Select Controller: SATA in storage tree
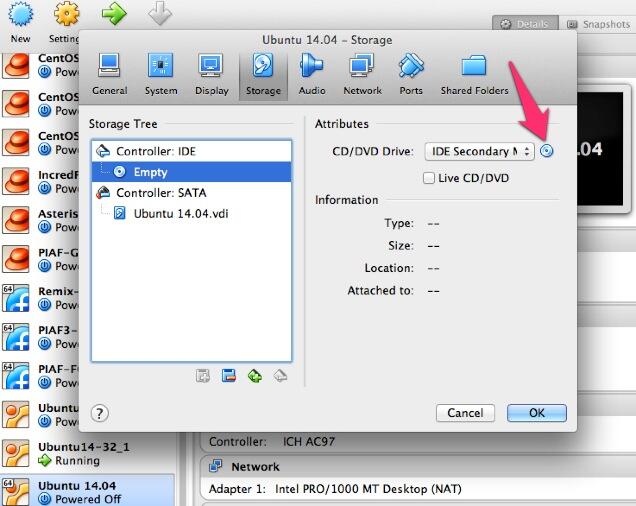Viewport: 636px width, 506px height. tap(191, 193)
